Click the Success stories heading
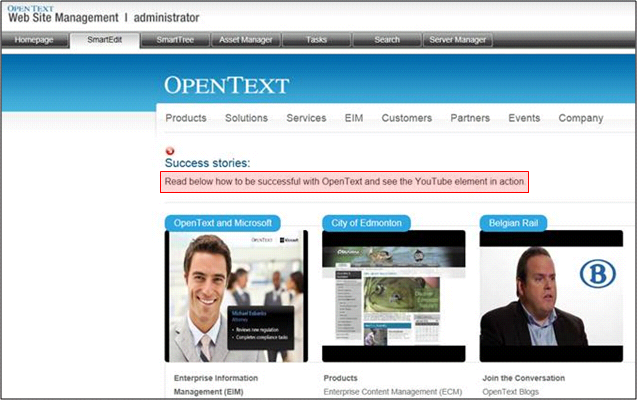Image resolution: width=637 pixels, height=400 pixels. 208,163
